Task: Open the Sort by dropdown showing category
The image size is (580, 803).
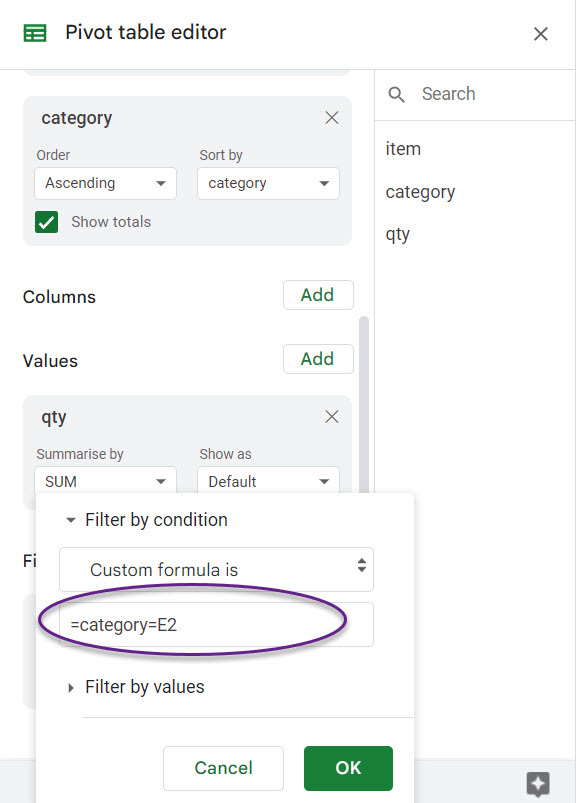Action: (268, 183)
